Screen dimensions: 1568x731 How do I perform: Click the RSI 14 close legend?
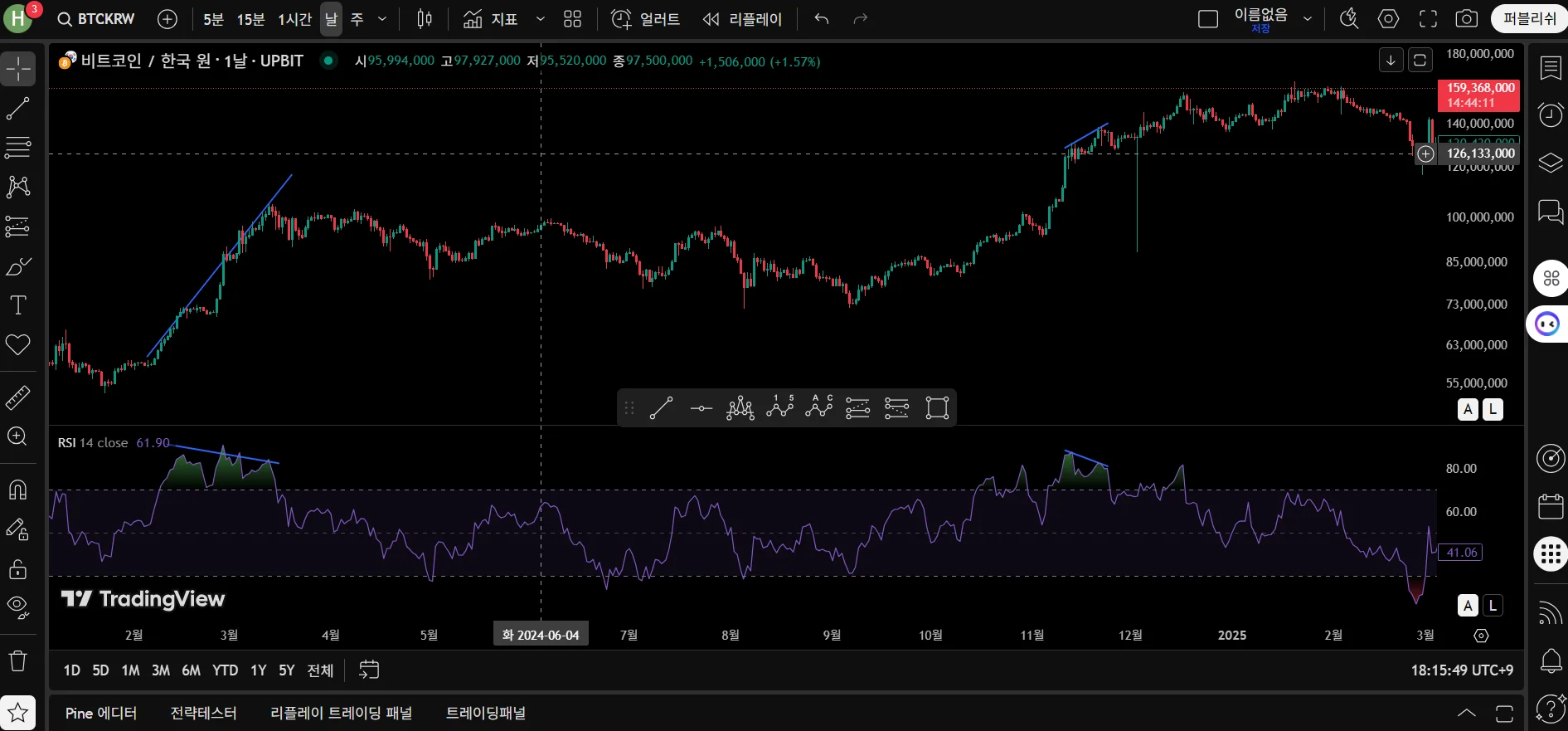[x=93, y=443]
